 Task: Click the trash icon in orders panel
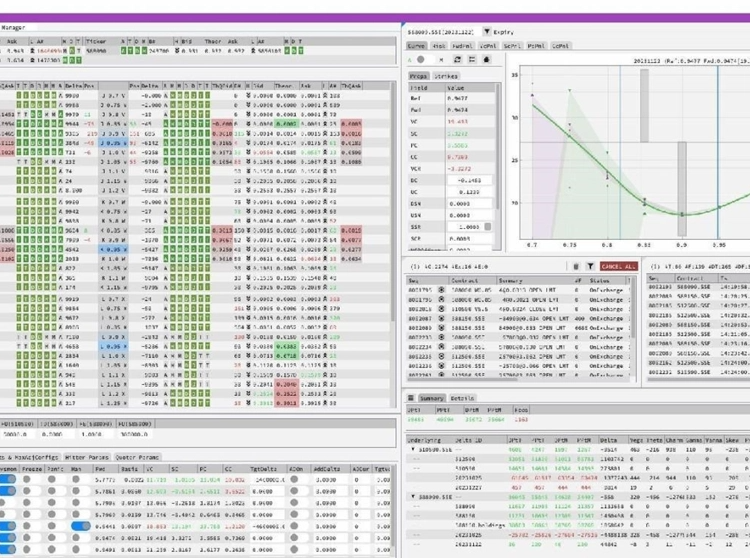point(577,266)
